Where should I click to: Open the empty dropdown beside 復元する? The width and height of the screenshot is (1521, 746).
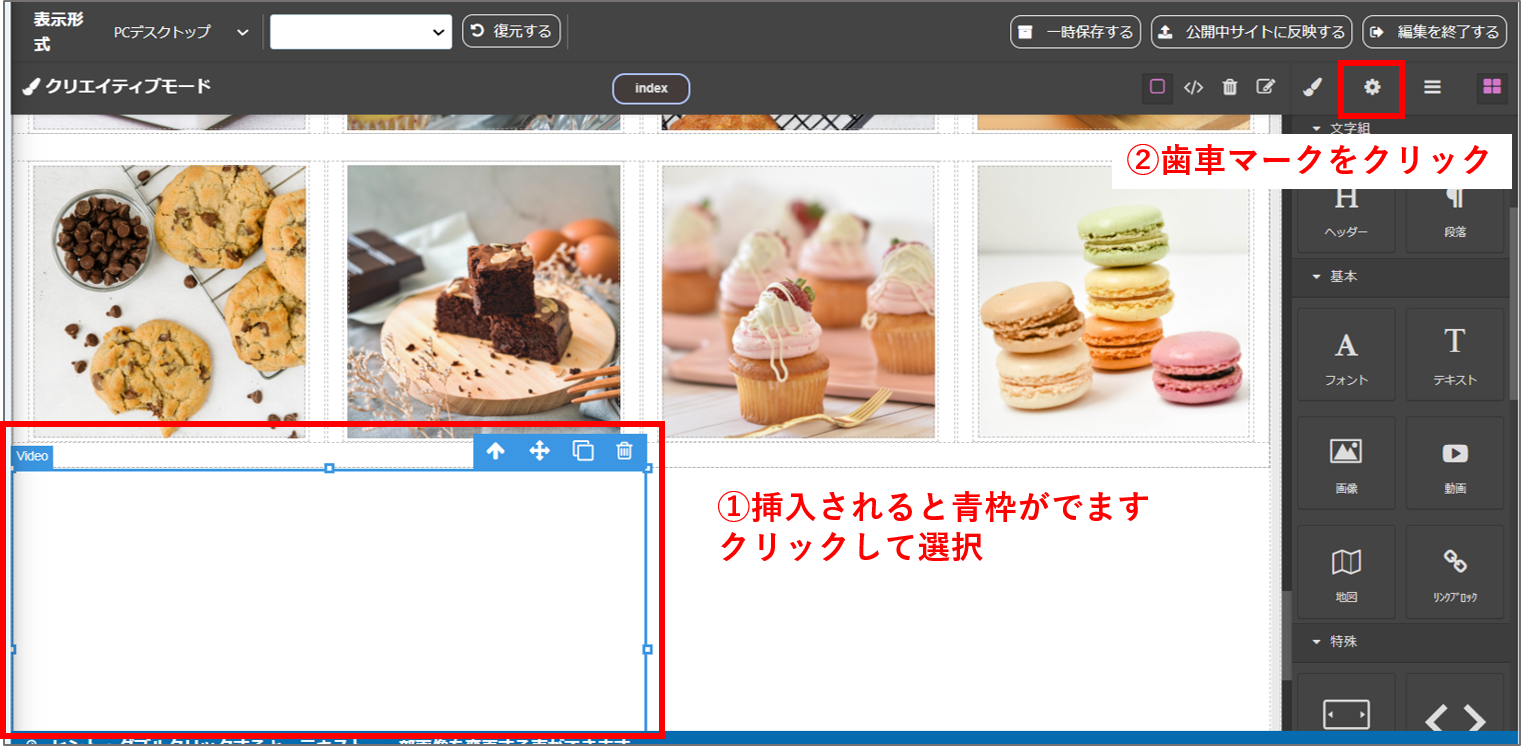tap(360, 32)
